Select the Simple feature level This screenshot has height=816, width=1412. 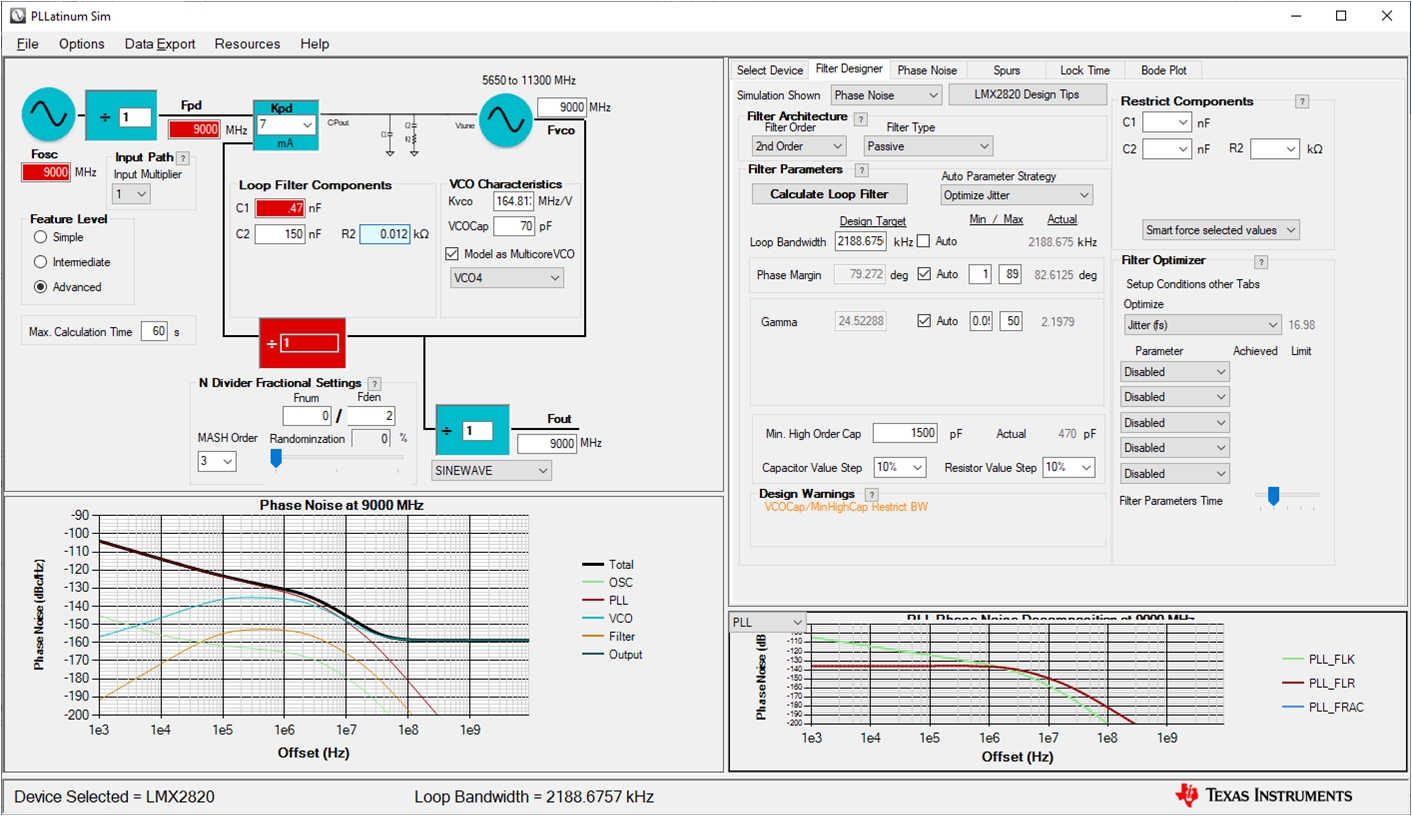pyautogui.click(x=41, y=237)
